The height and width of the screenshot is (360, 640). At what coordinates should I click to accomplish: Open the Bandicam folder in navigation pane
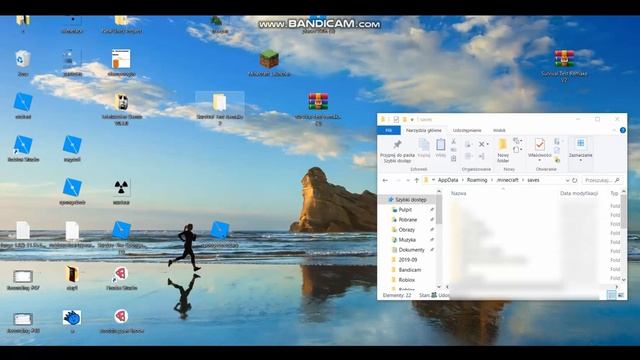click(409, 270)
